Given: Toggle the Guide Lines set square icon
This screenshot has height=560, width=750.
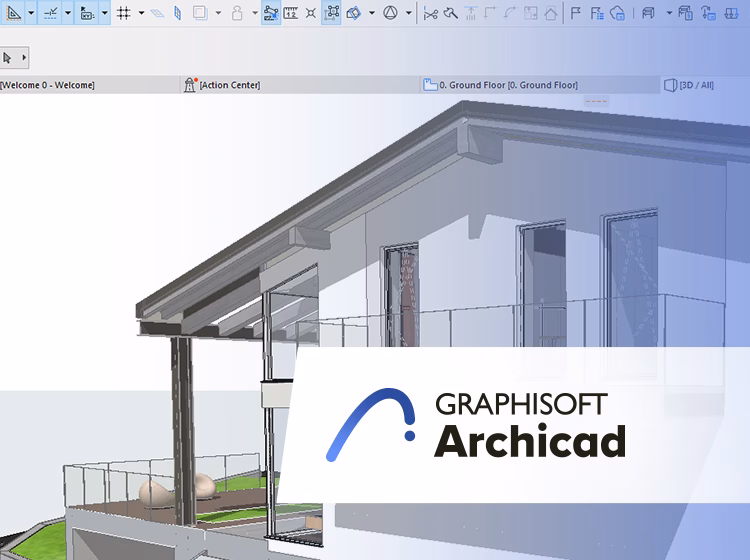Looking at the screenshot, I should pyautogui.click(x=13, y=13).
